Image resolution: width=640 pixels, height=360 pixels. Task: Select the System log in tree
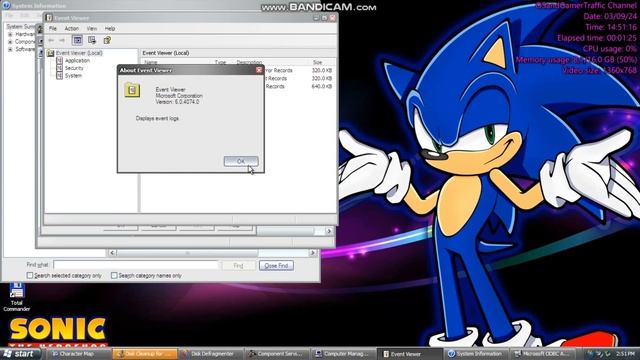(x=73, y=76)
